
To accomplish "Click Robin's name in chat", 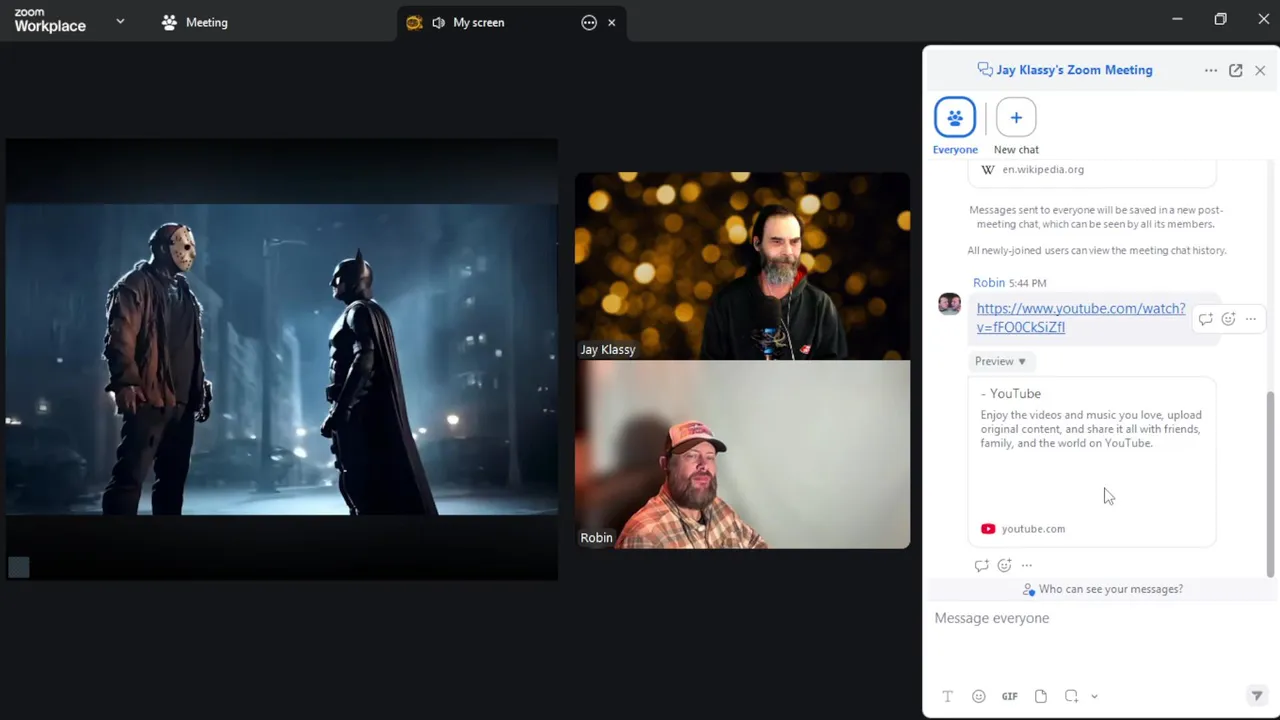I will pos(988,283).
